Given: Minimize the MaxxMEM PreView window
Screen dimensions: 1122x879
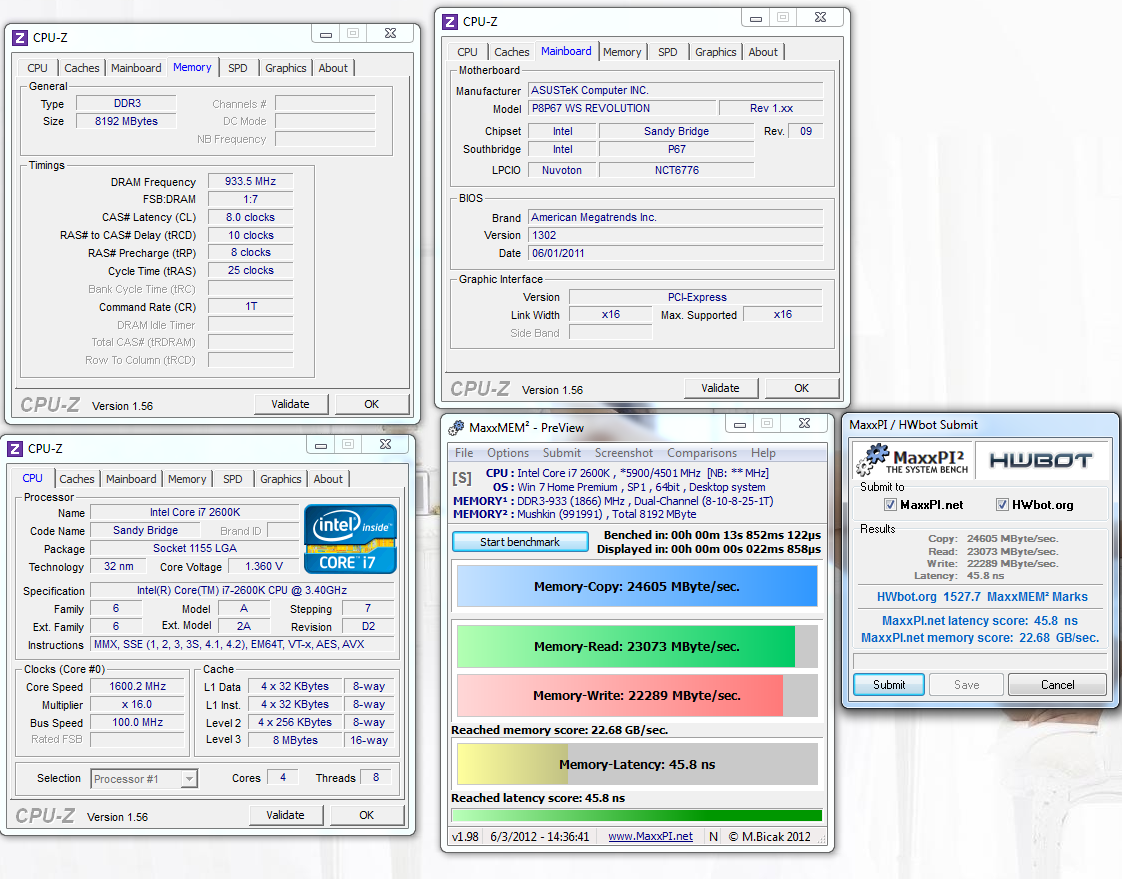Looking at the screenshot, I should click(740, 424).
